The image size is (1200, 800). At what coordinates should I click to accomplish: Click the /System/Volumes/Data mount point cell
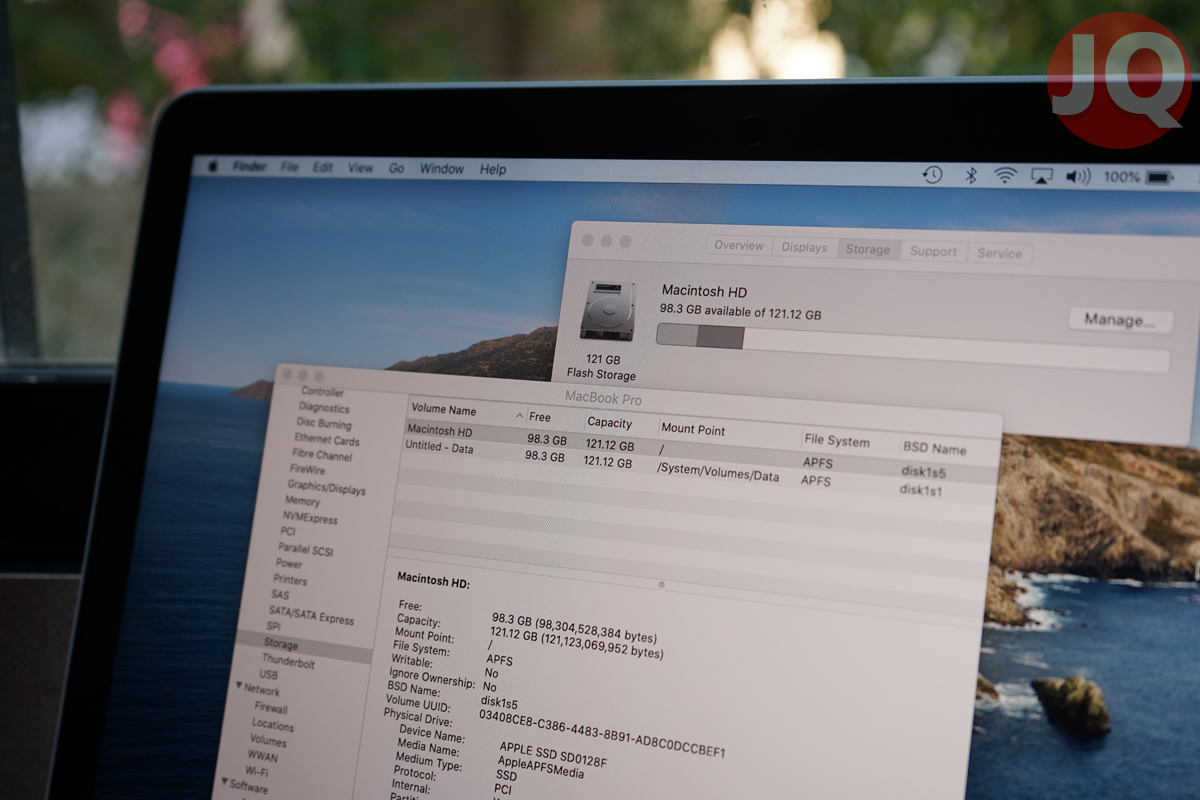pos(717,474)
